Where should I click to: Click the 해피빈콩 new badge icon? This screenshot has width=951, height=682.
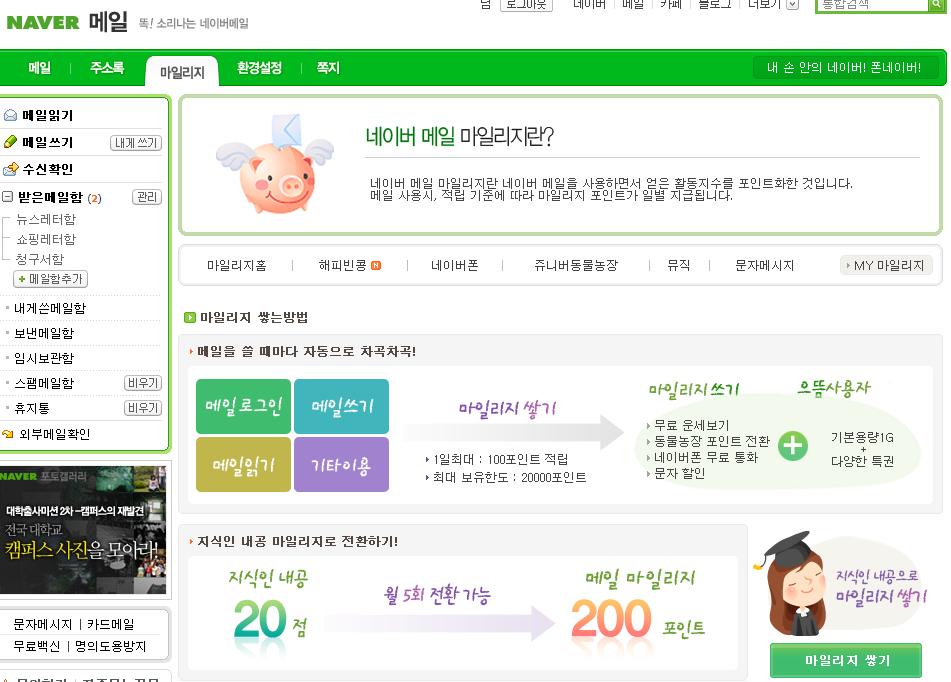coord(376,265)
